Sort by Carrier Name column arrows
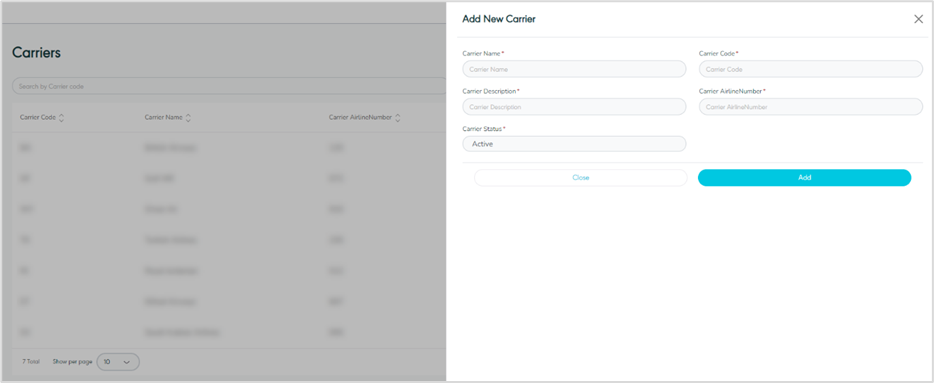The height and width of the screenshot is (383, 934). pos(188,118)
